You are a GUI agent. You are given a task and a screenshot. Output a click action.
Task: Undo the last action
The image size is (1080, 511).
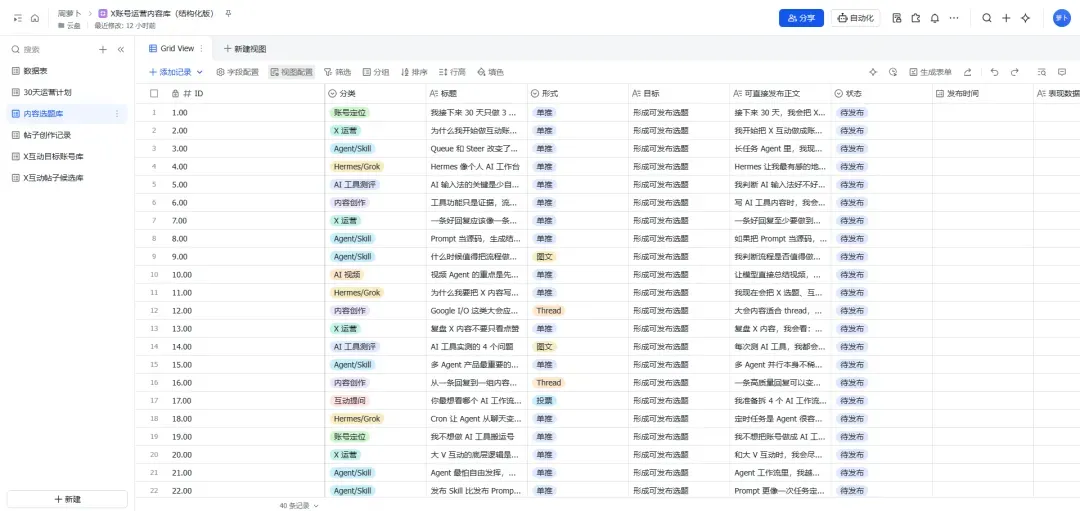pos(994,72)
